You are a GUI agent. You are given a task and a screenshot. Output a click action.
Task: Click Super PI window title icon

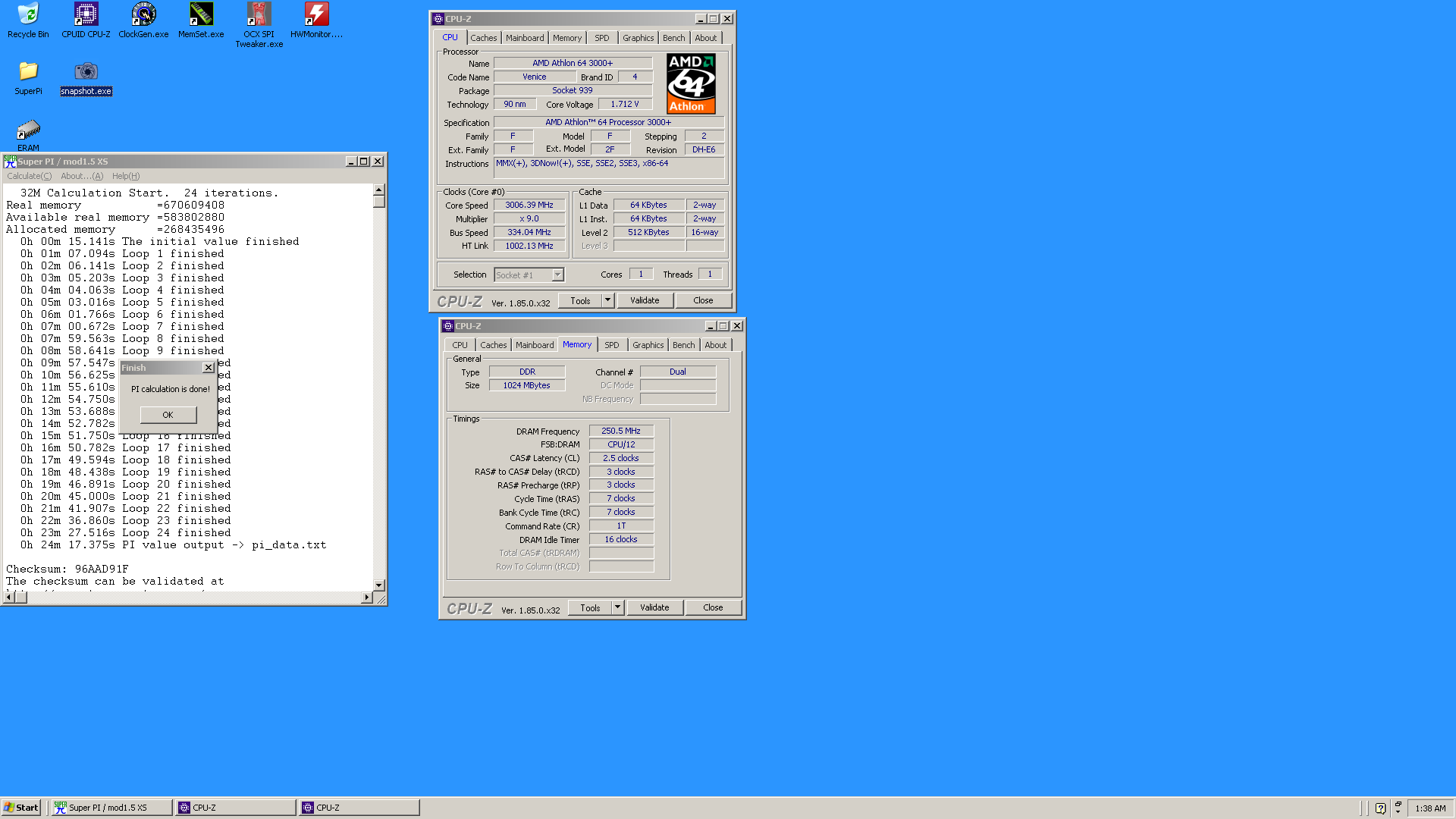coord(10,162)
